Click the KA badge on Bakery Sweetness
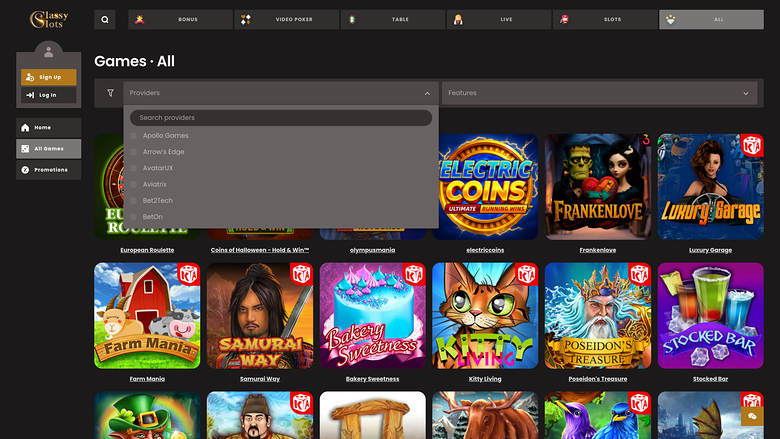Screen dimensions: 780x439 (x=414, y=274)
